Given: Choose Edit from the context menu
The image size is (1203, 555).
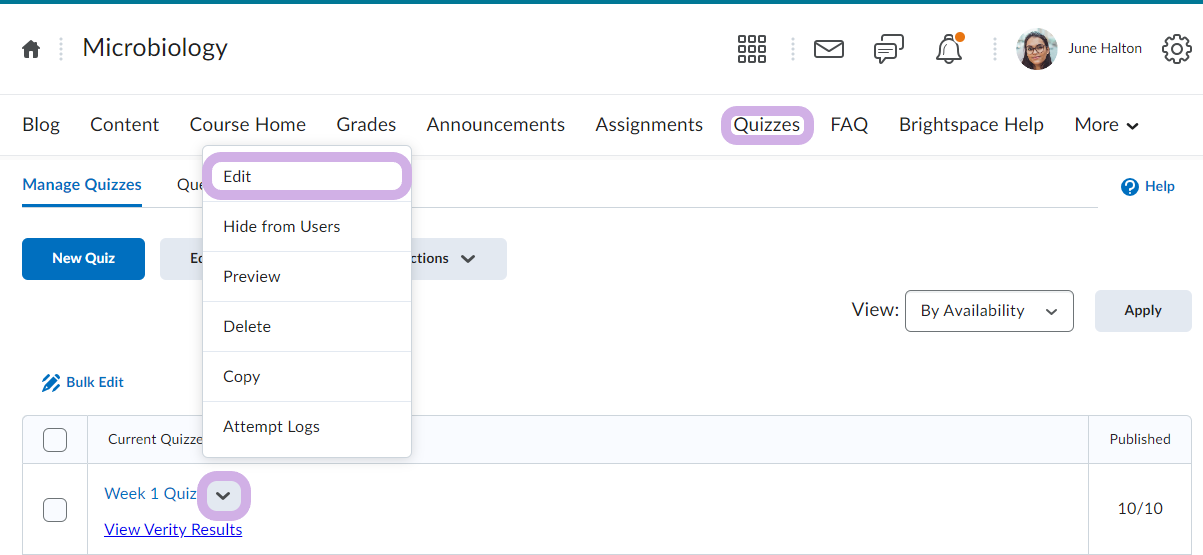Looking at the screenshot, I should [306, 176].
